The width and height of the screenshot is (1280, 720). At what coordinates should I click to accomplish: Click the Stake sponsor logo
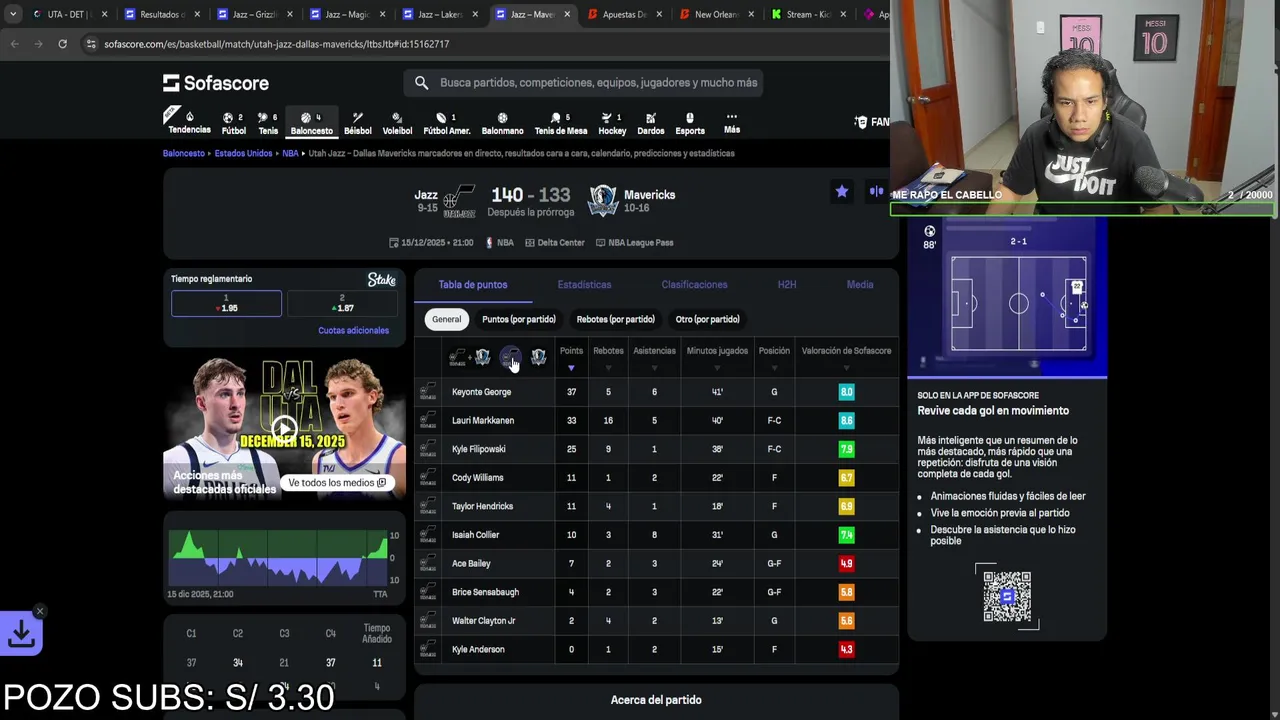tap(382, 280)
